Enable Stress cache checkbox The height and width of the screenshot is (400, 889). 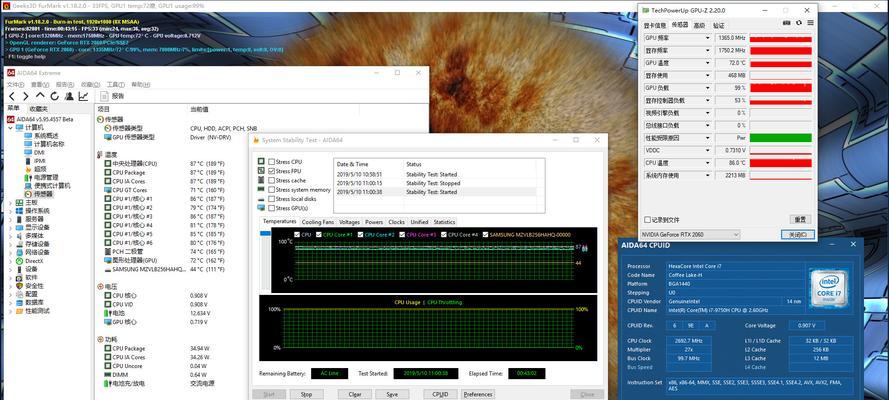click(272, 180)
